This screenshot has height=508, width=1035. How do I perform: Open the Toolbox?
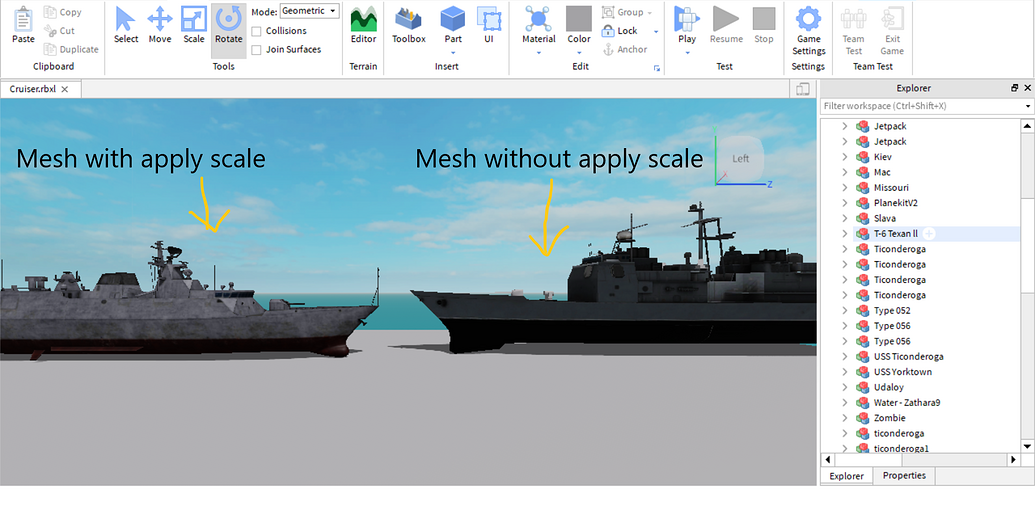pyautogui.click(x=409, y=25)
